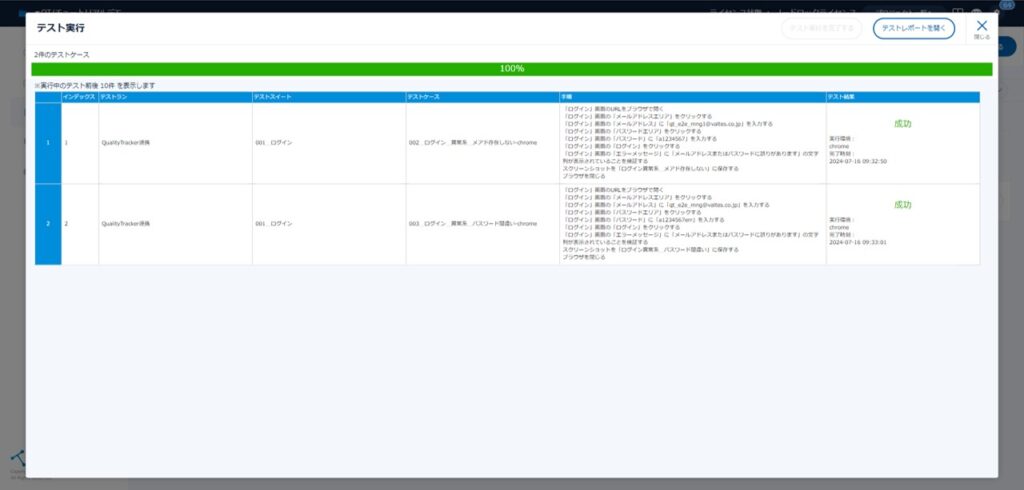Click the blue row number 2 cell
This screenshot has width=1024, height=490.
(x=48, y=224)
